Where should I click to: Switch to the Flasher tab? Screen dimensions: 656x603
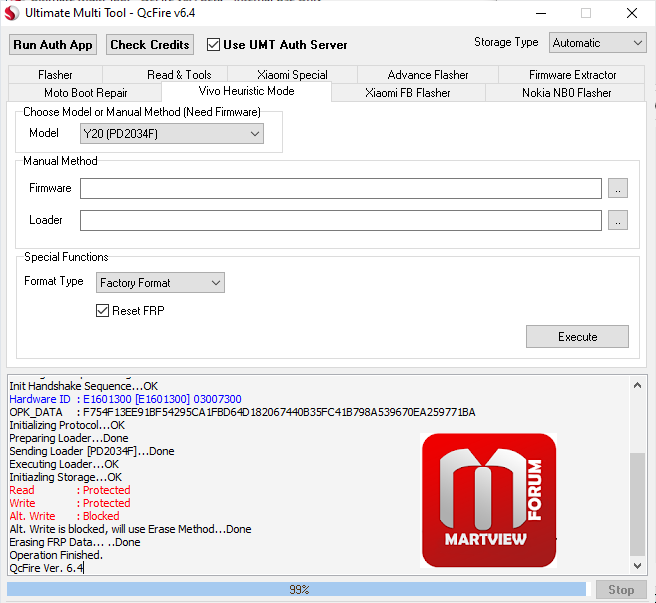[55, 75]
